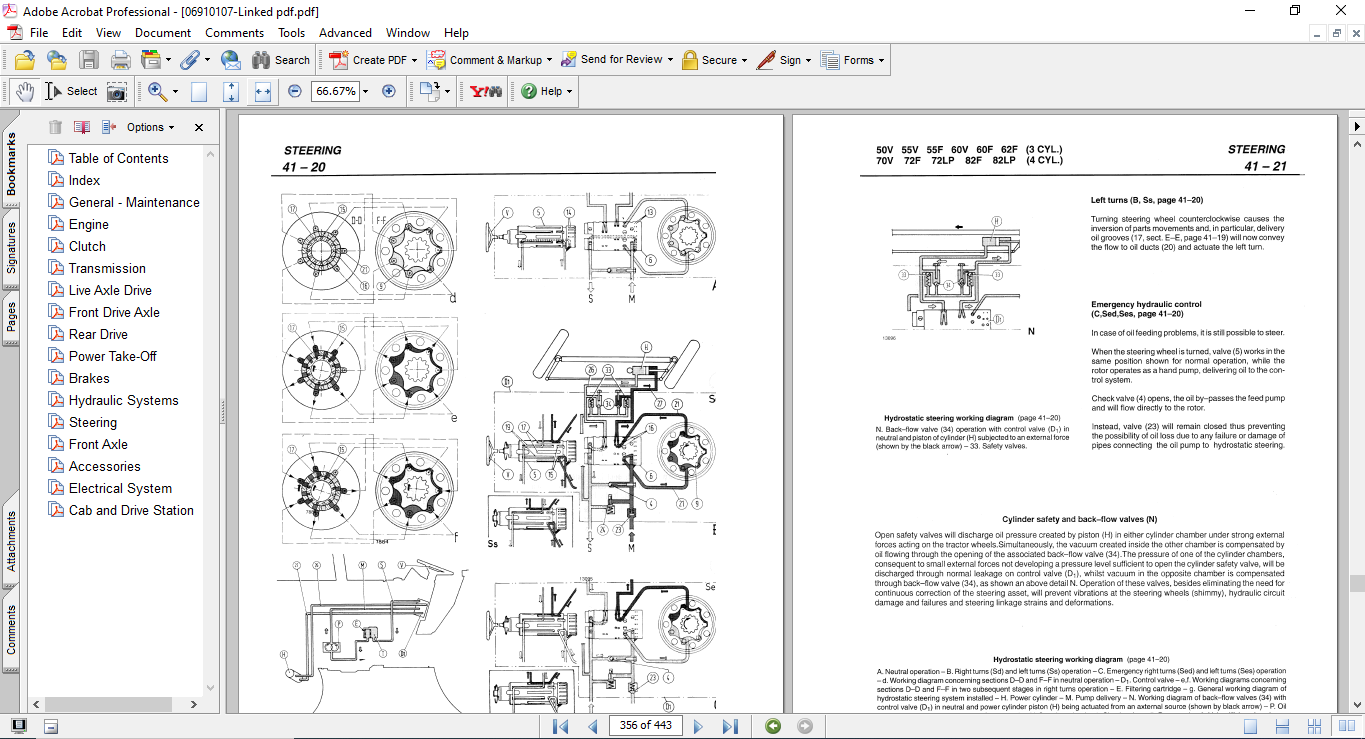Create new bookmark in Bookmarks panel
1365x739 pixels.
point(81,127)
